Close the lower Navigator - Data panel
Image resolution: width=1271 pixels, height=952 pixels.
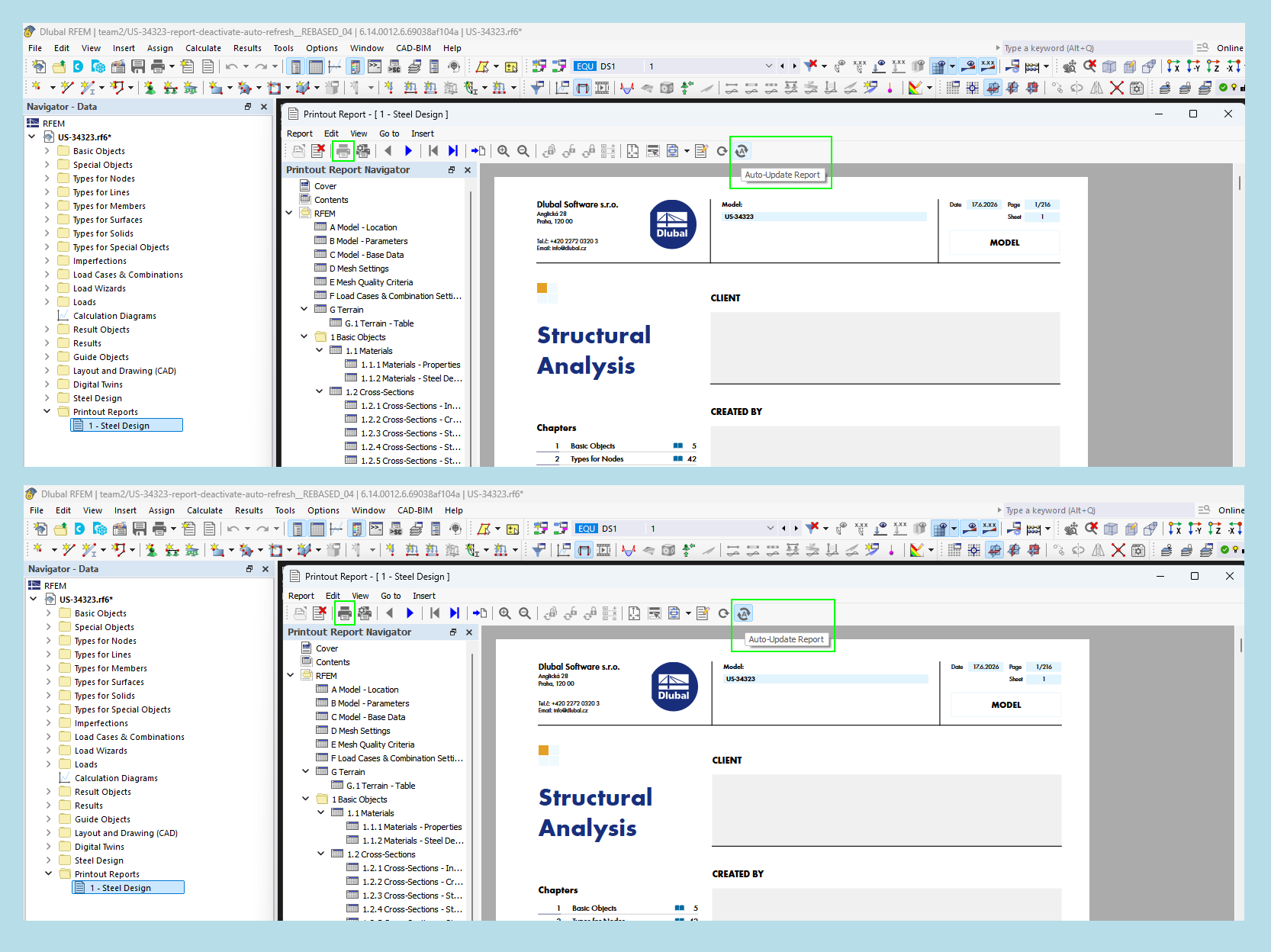pos(265,569)
